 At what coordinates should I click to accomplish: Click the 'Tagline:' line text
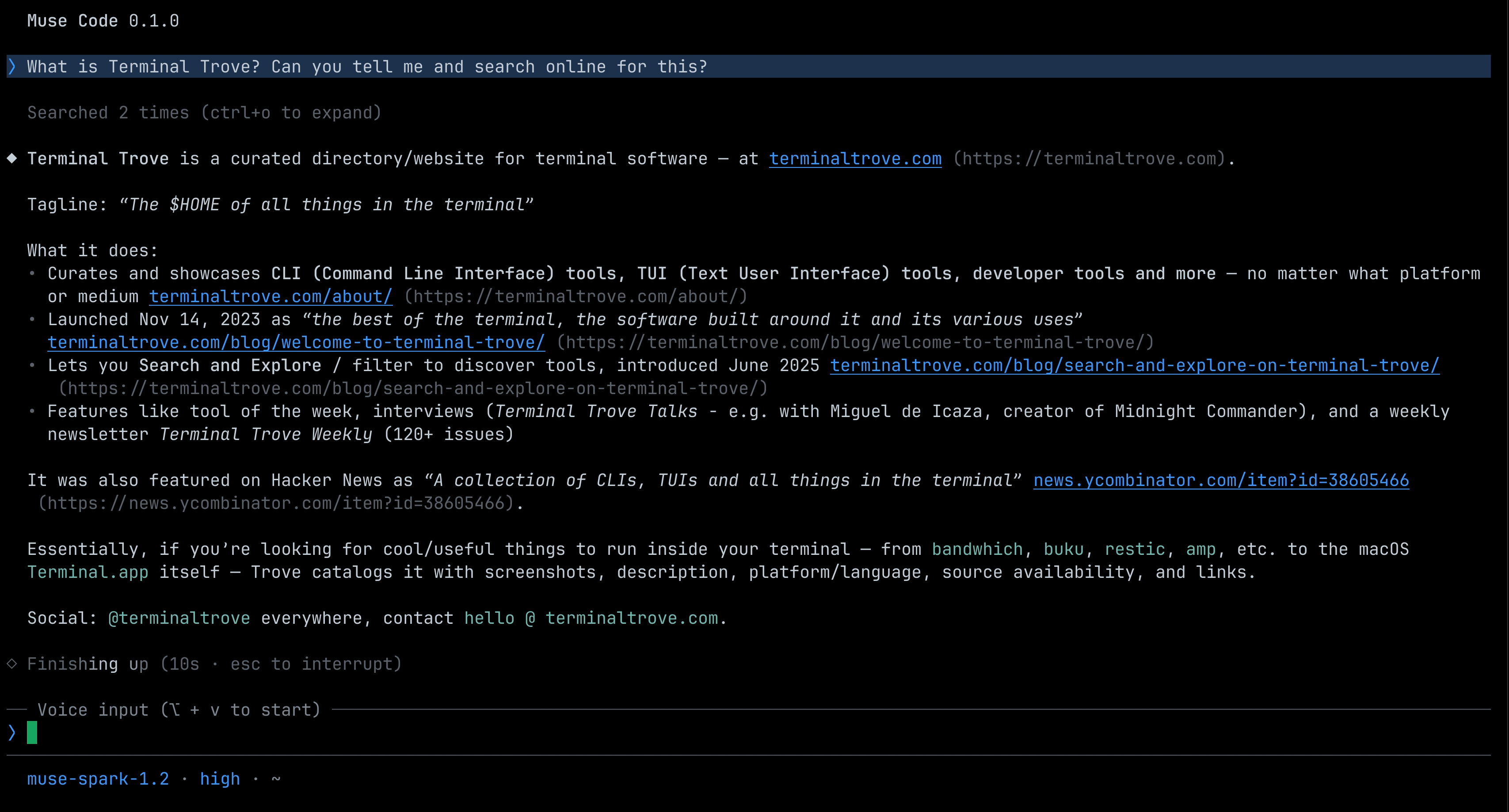click(x=280, y=205)
